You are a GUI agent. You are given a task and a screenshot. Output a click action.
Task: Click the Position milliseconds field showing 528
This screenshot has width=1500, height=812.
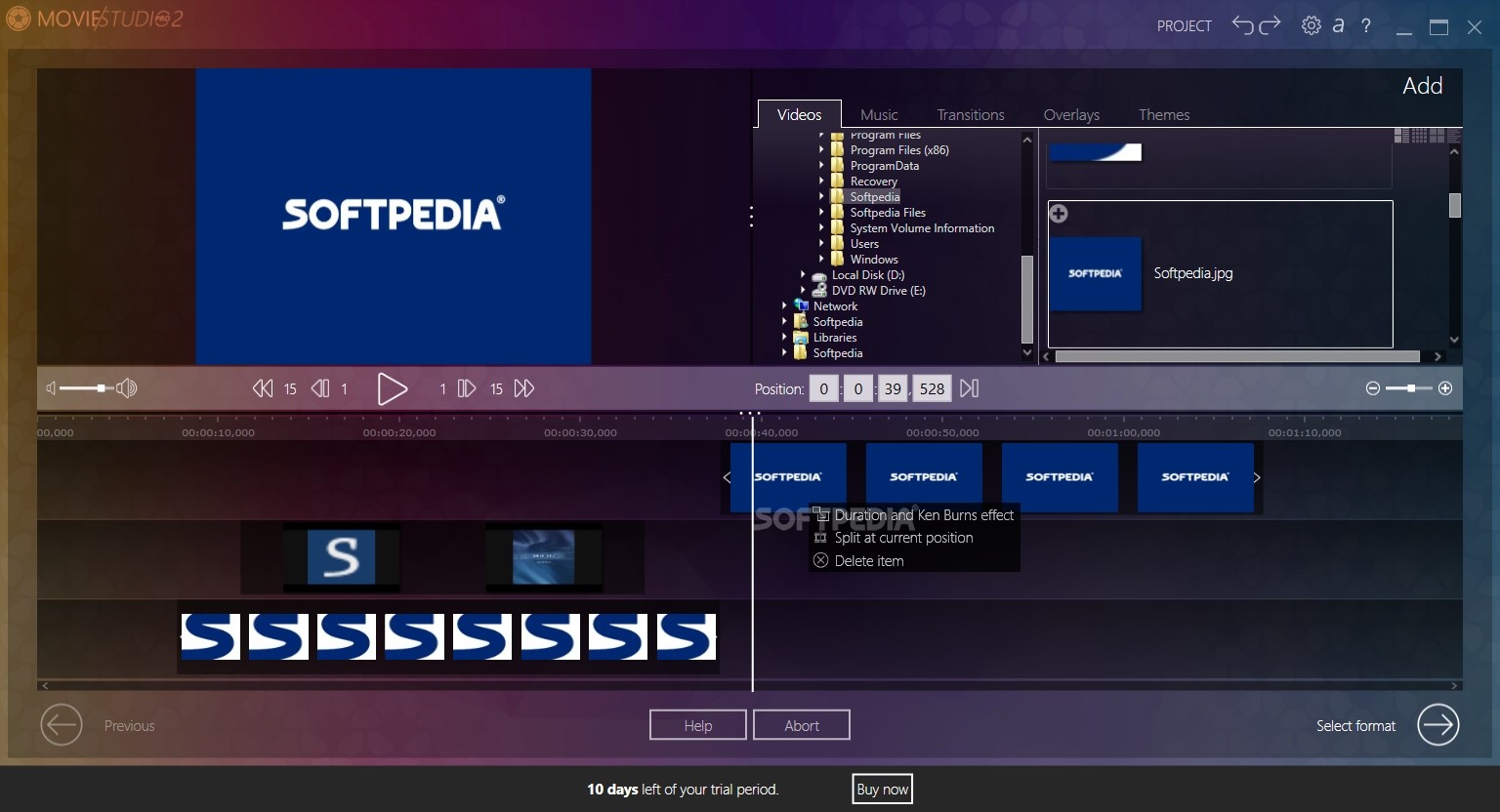[933, 388]
